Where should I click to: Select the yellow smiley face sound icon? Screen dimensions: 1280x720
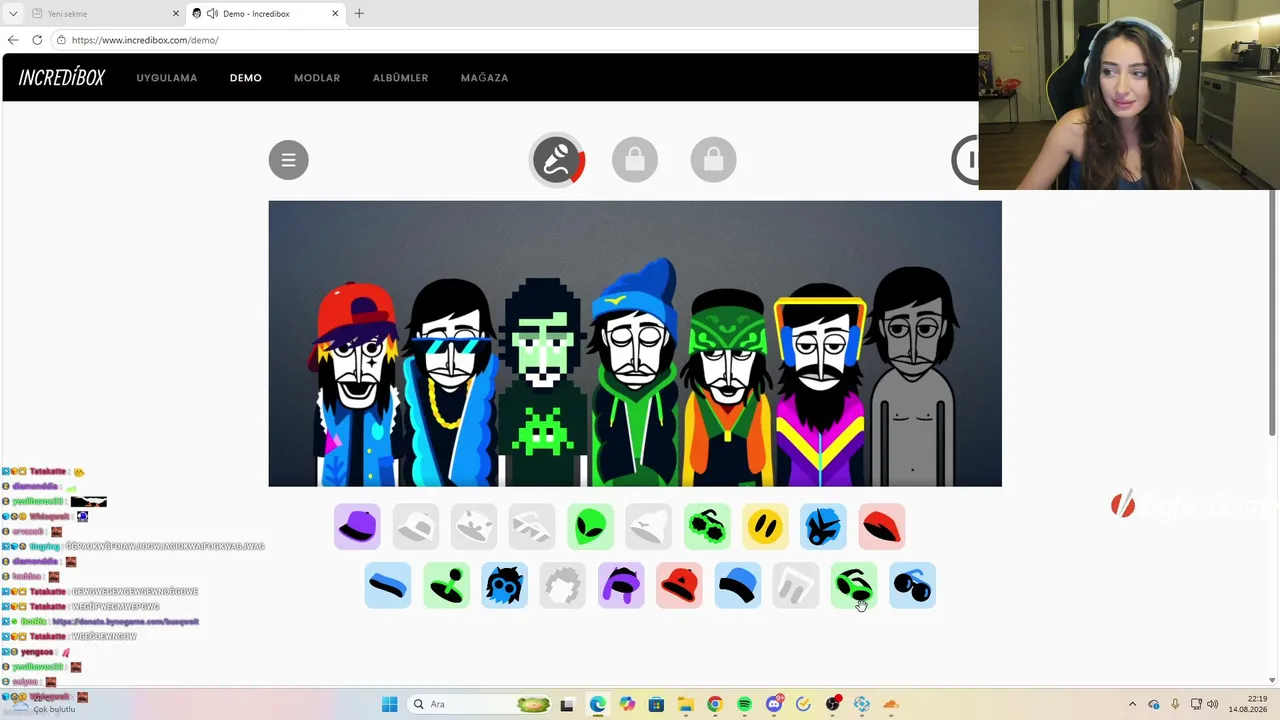[765, 526]
